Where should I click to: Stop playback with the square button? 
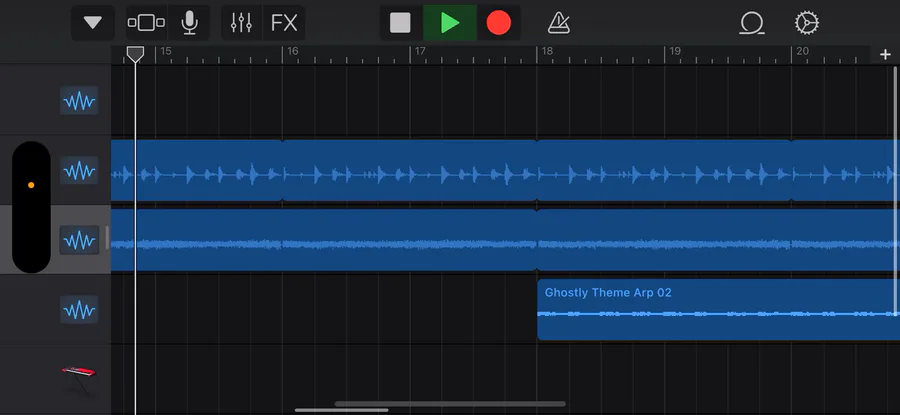(400, 23)
